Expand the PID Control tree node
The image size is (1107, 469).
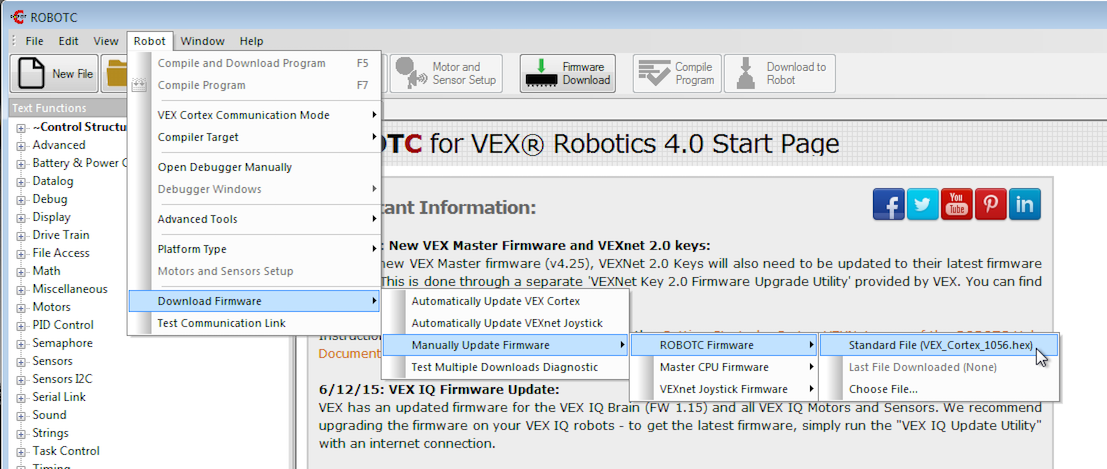click(21, 326)
